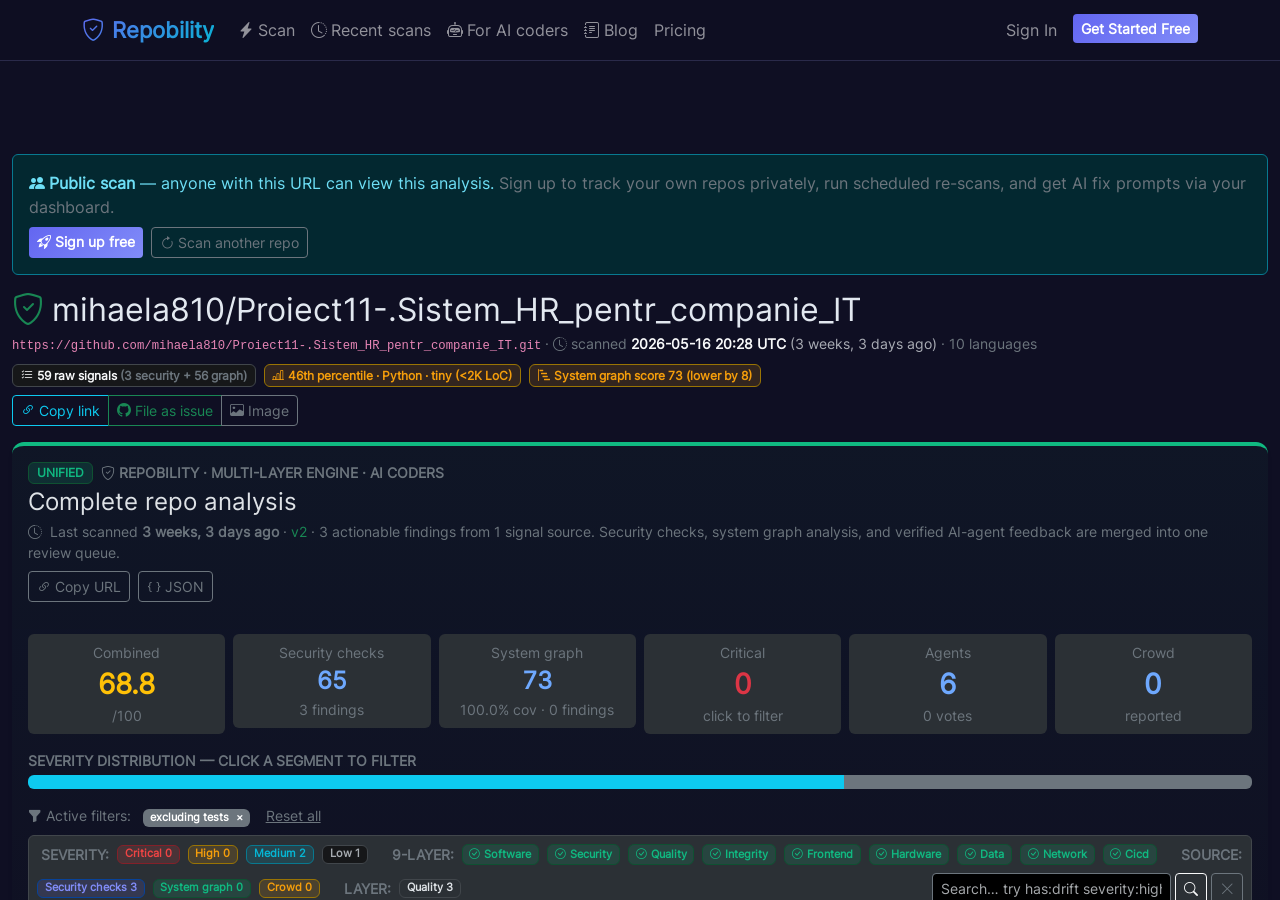Click the Image export button

pyautogui.click(x=260, y=410)
